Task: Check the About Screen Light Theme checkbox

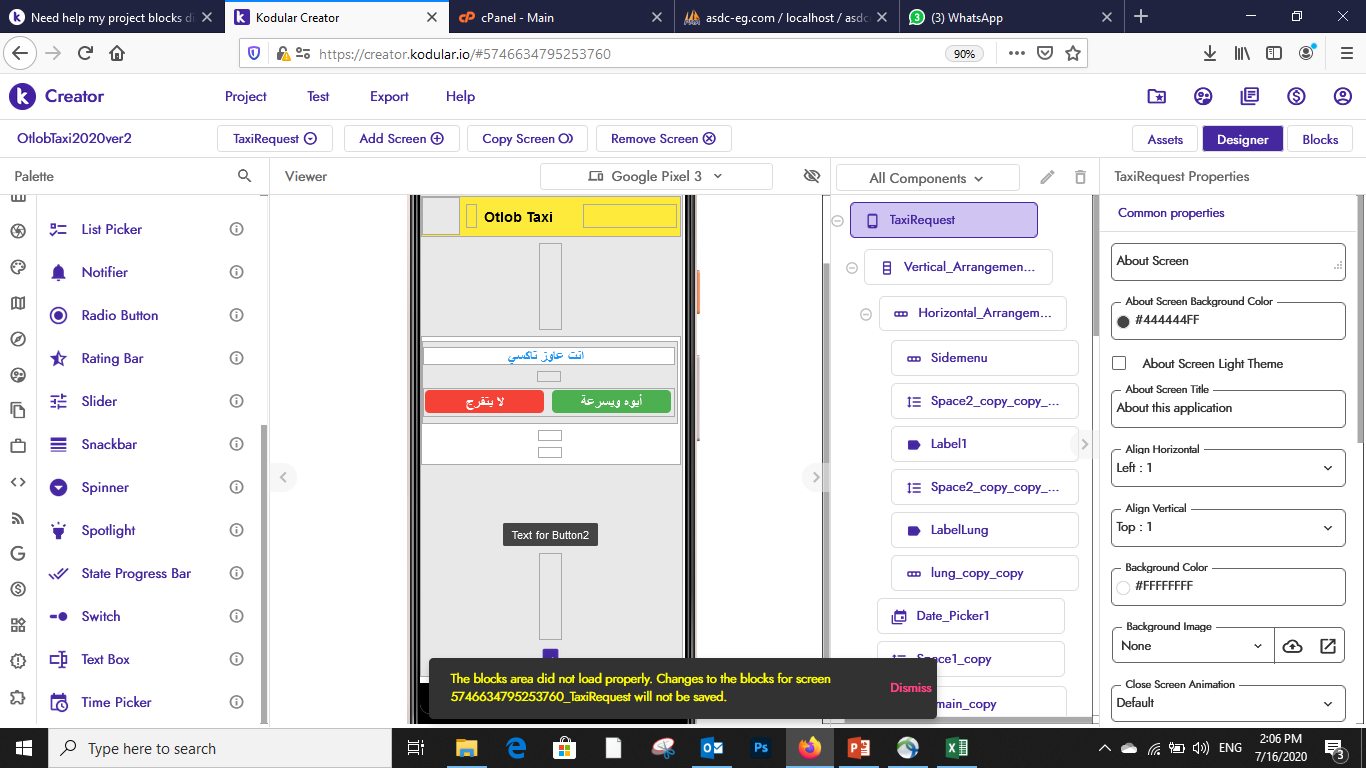Action: tap(1120, 363)
